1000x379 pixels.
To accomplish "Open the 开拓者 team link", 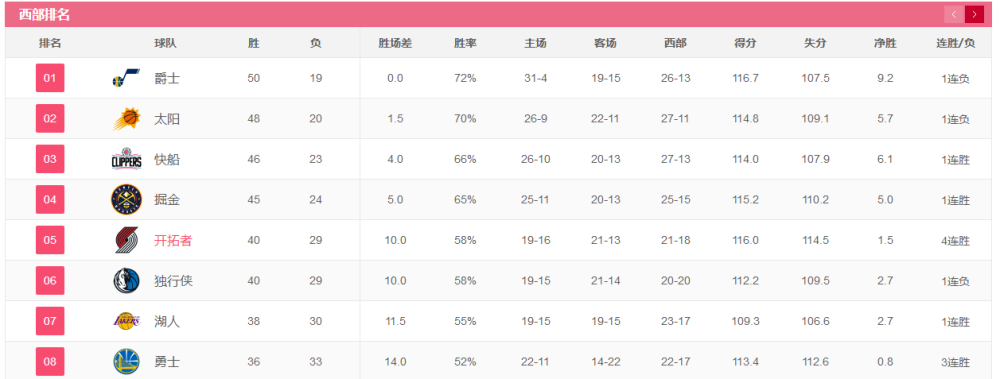I will click(173, 241).
